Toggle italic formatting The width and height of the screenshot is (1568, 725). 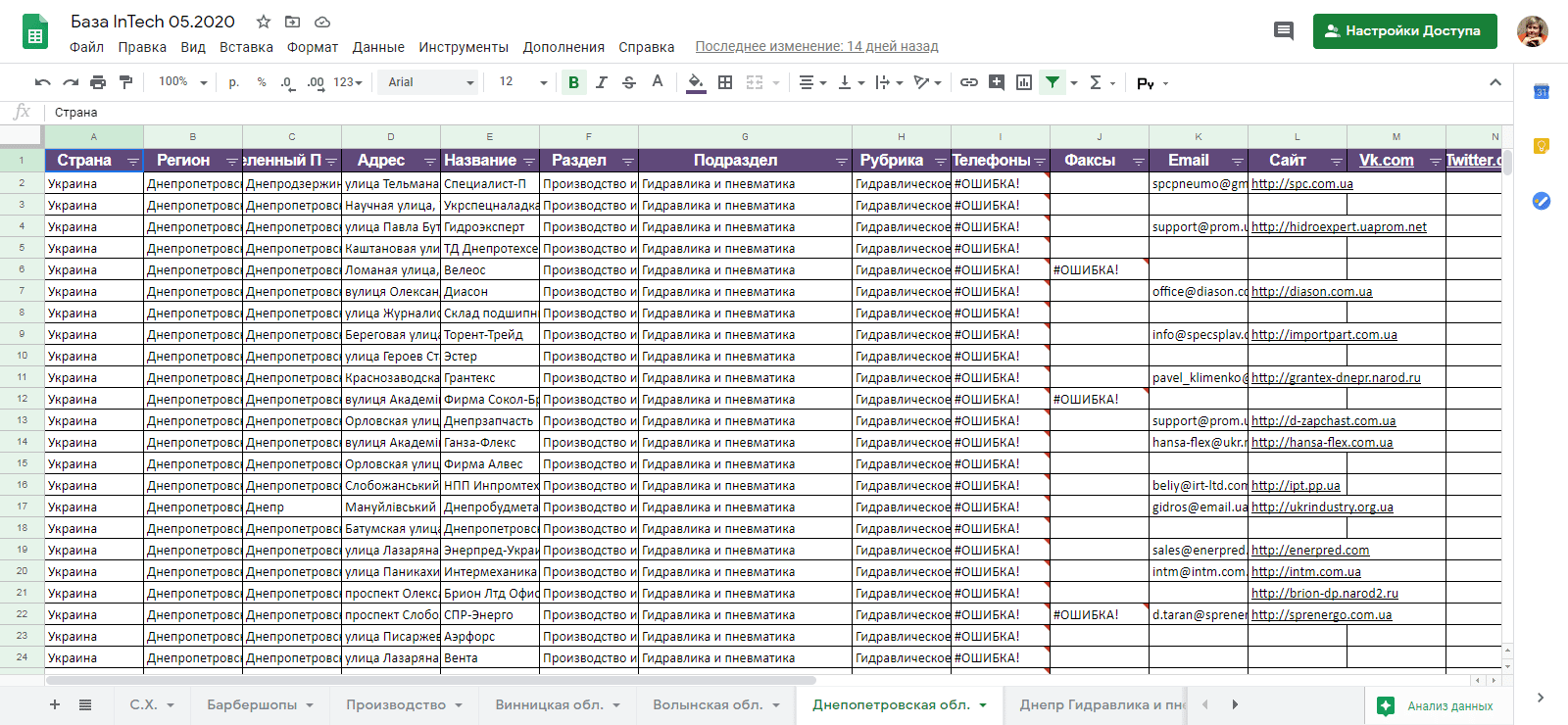coord(602,82)
